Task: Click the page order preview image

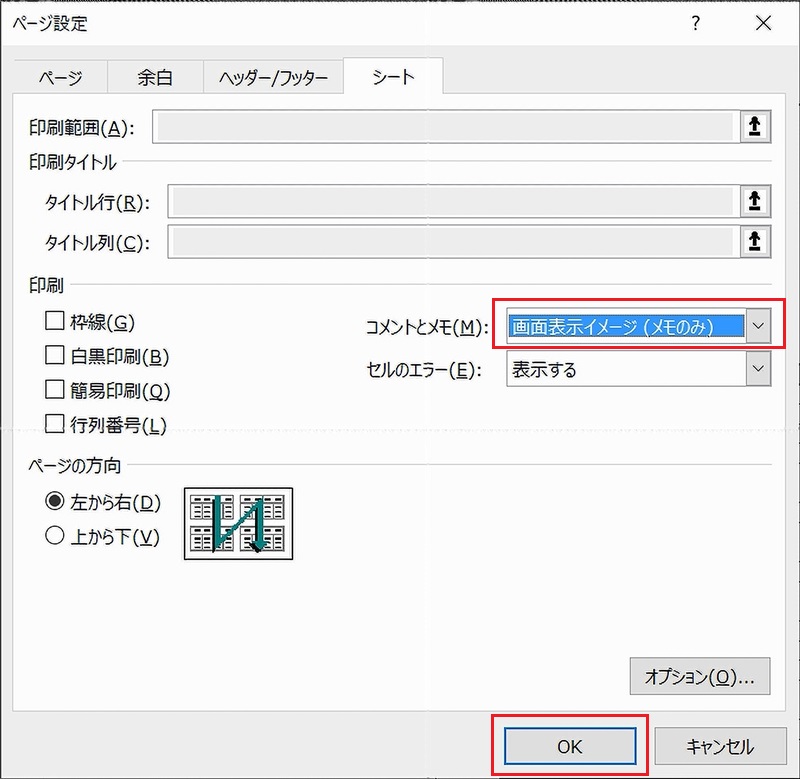Action: point(238,523)
